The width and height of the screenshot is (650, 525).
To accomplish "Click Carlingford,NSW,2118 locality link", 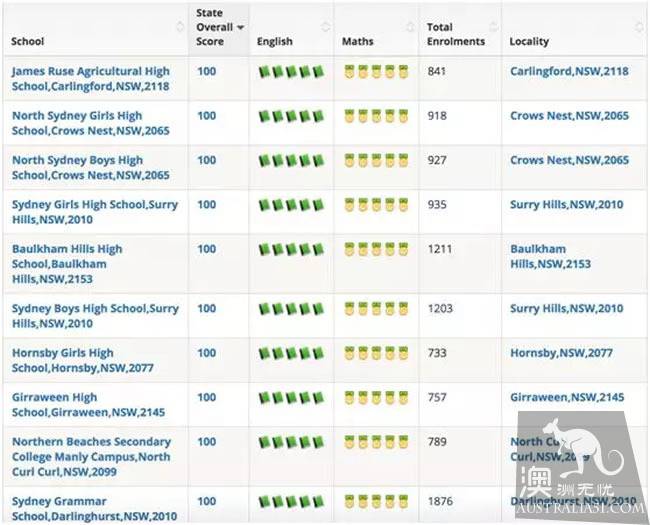I will [570, 71].
